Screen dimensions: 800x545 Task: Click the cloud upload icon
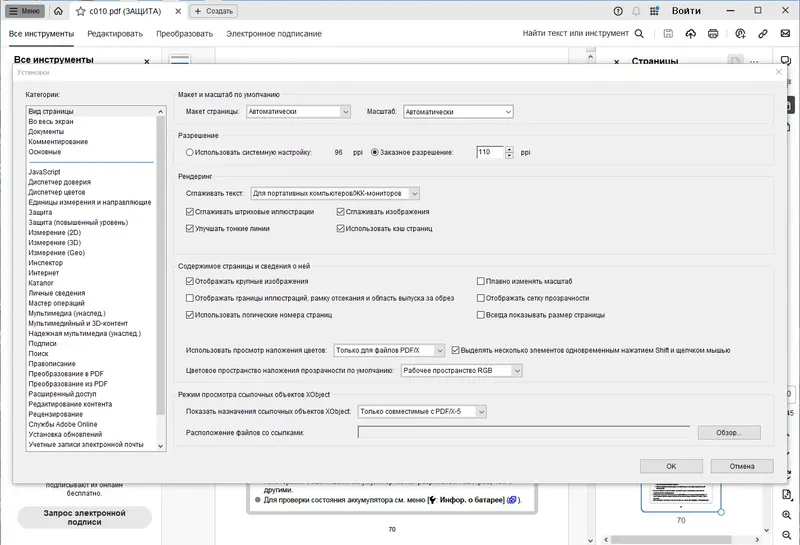coord(690,34)
